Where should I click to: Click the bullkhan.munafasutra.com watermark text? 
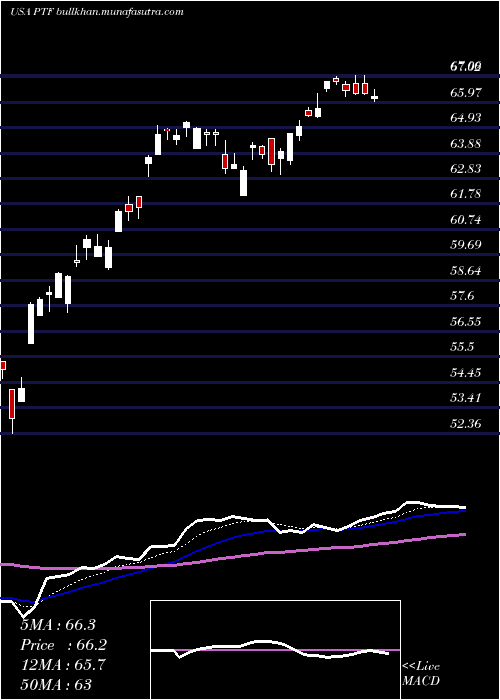121,12
